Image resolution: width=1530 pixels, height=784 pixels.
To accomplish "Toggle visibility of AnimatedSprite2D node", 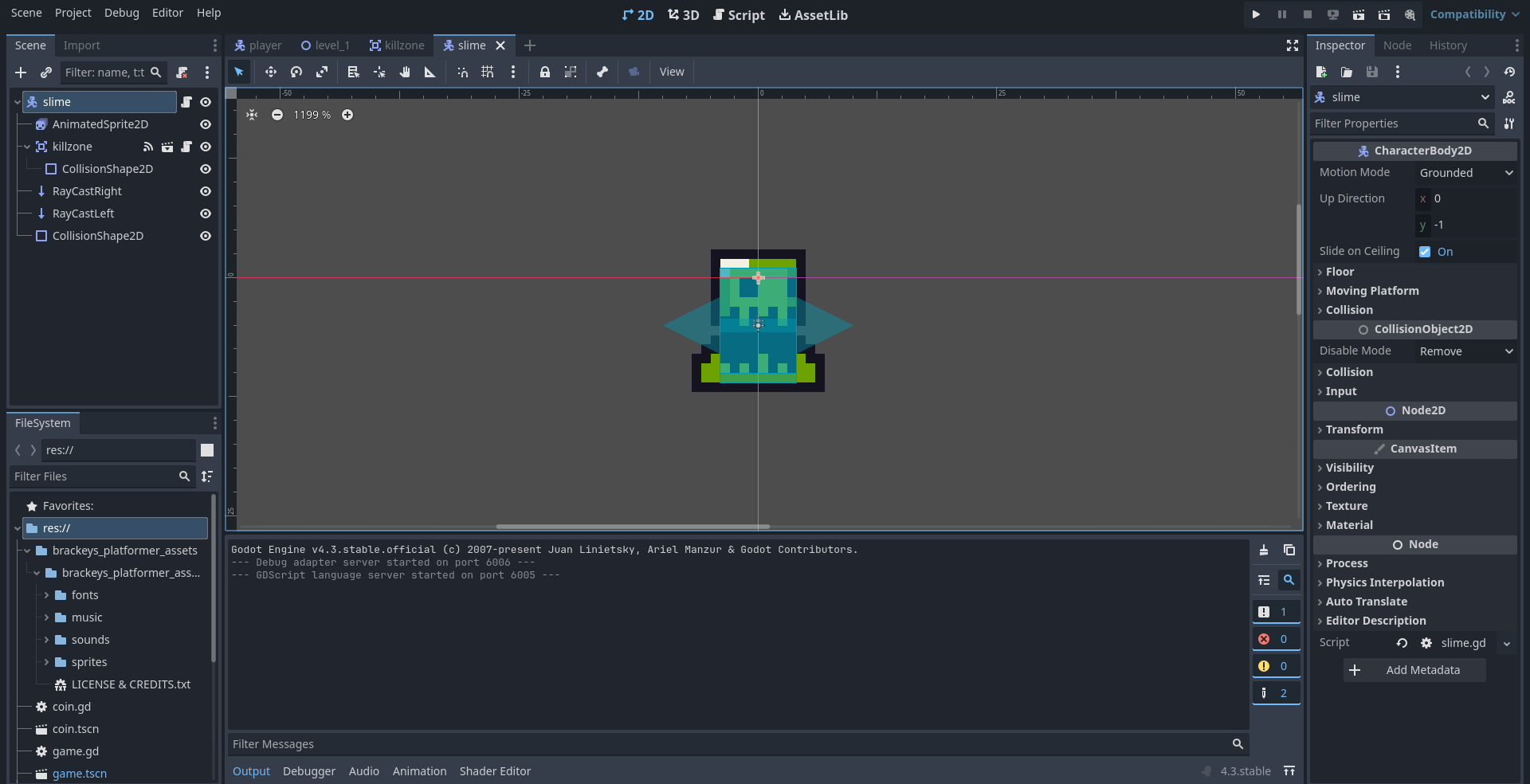I will tap(206, 124).
